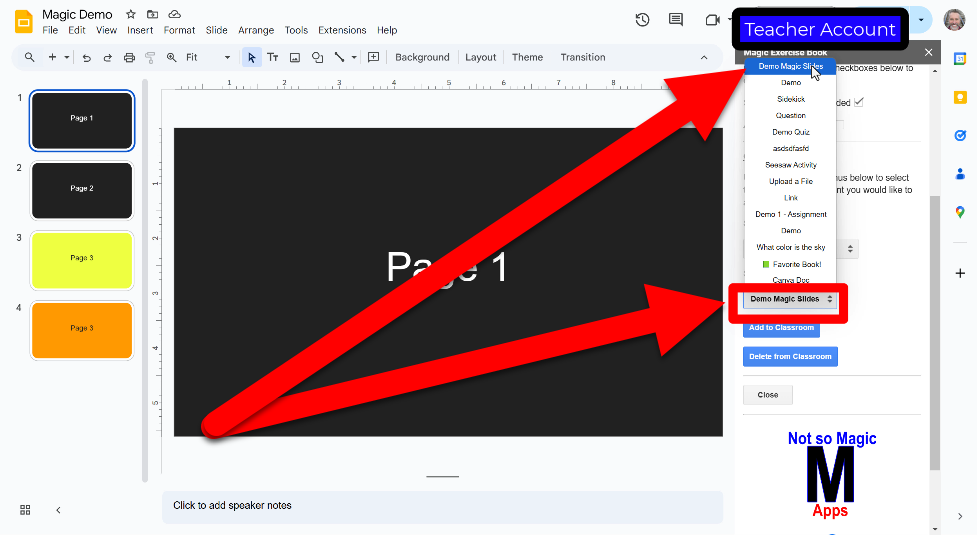This screenshot has height=535, width=977.
Task: Open version history clock icon
Action: [x=642, y=20]
